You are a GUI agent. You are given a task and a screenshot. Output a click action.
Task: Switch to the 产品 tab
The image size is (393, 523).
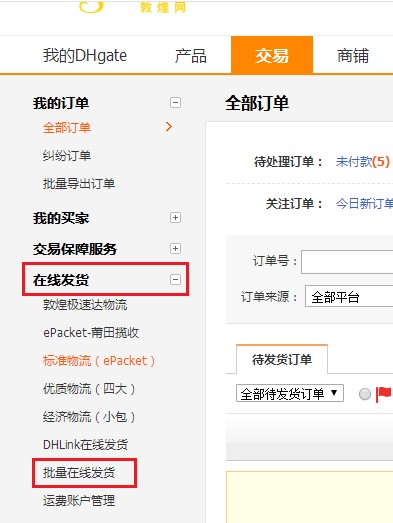coord(190,55)
